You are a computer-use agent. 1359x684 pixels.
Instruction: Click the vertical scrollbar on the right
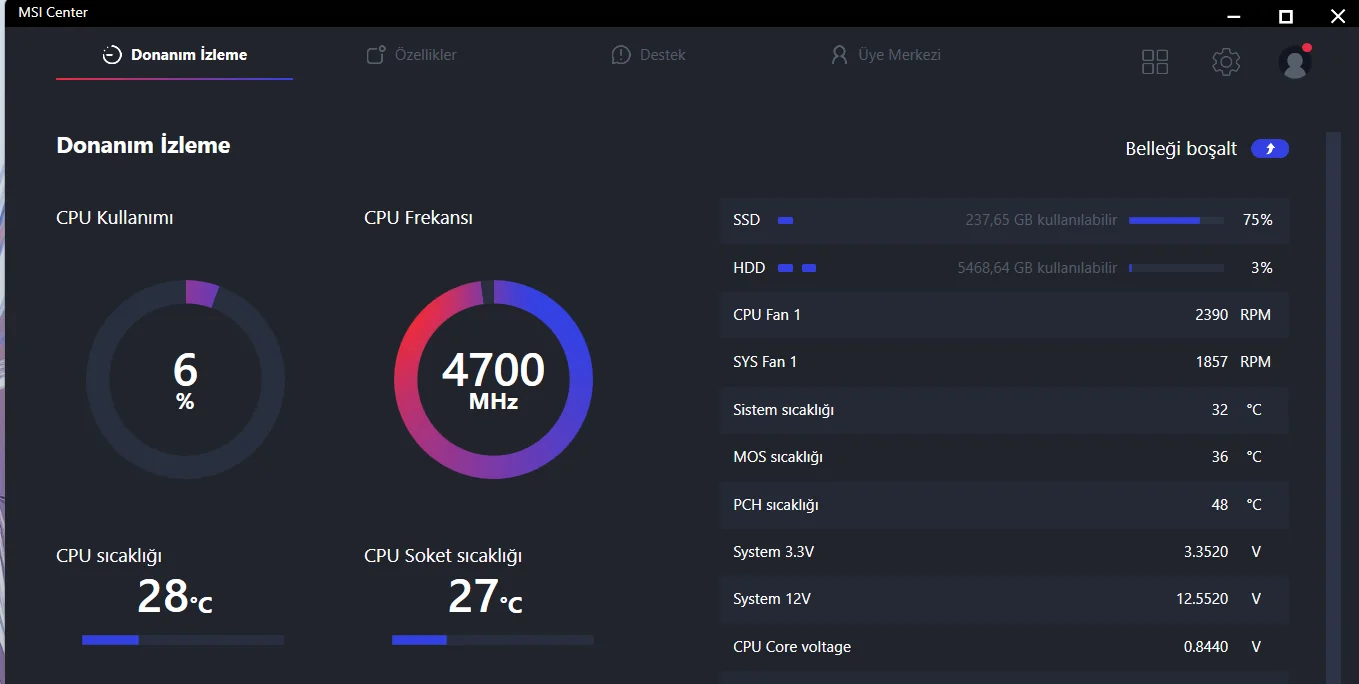(1333, 400)
